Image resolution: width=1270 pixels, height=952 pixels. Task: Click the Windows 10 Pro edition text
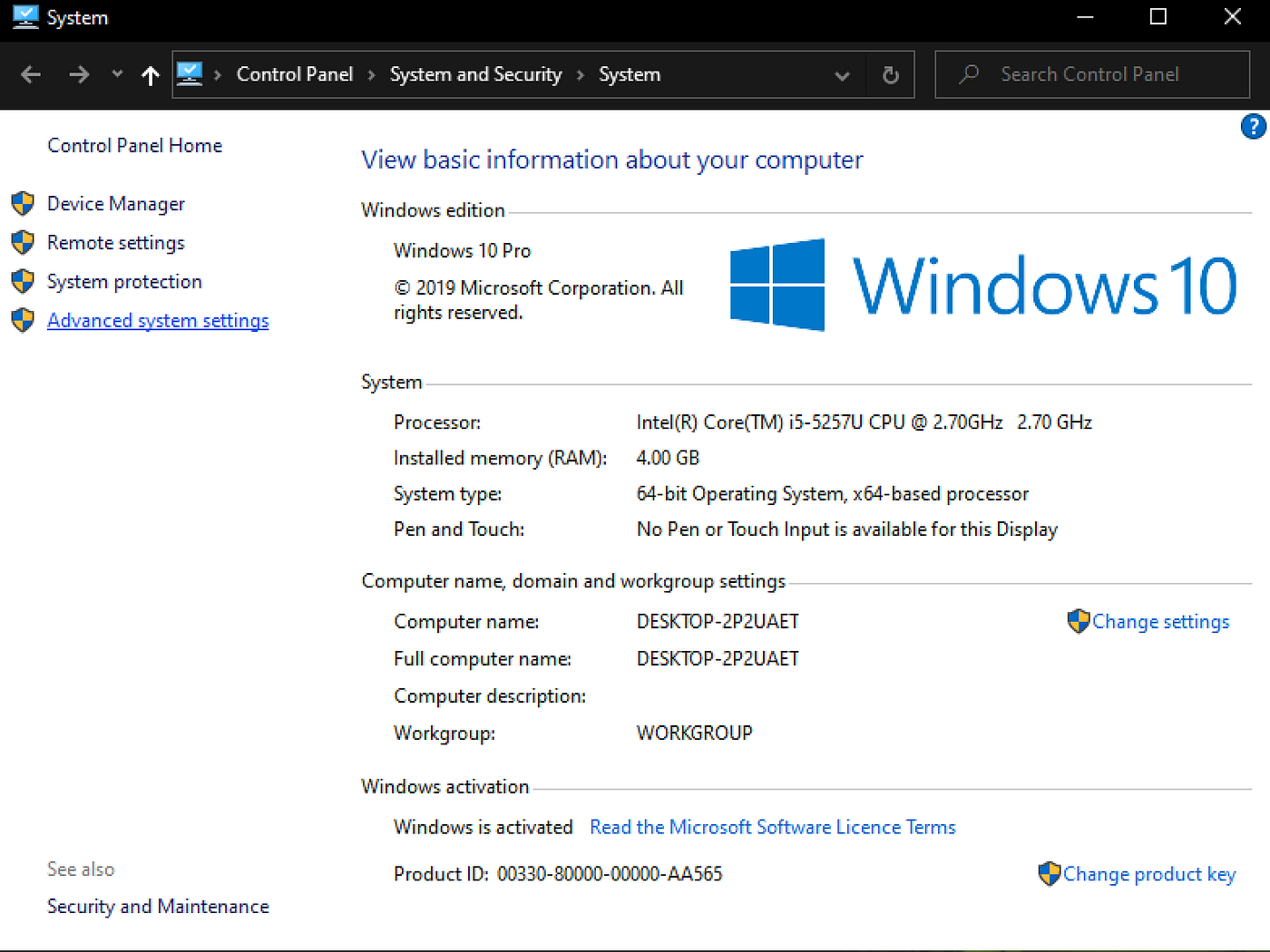[x=462, y=251]
